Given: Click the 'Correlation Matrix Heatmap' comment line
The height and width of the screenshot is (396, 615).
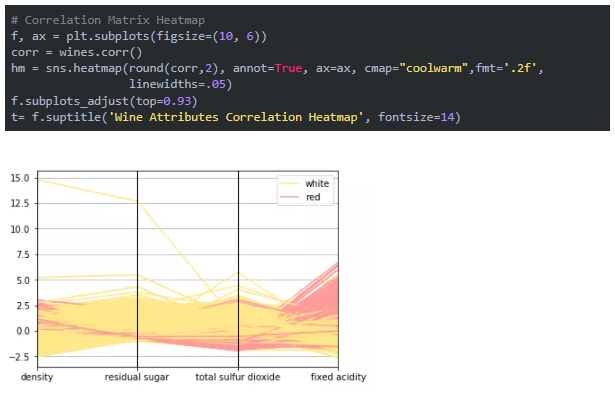Looking at the screenshot, I should click(x=108, y=20).
